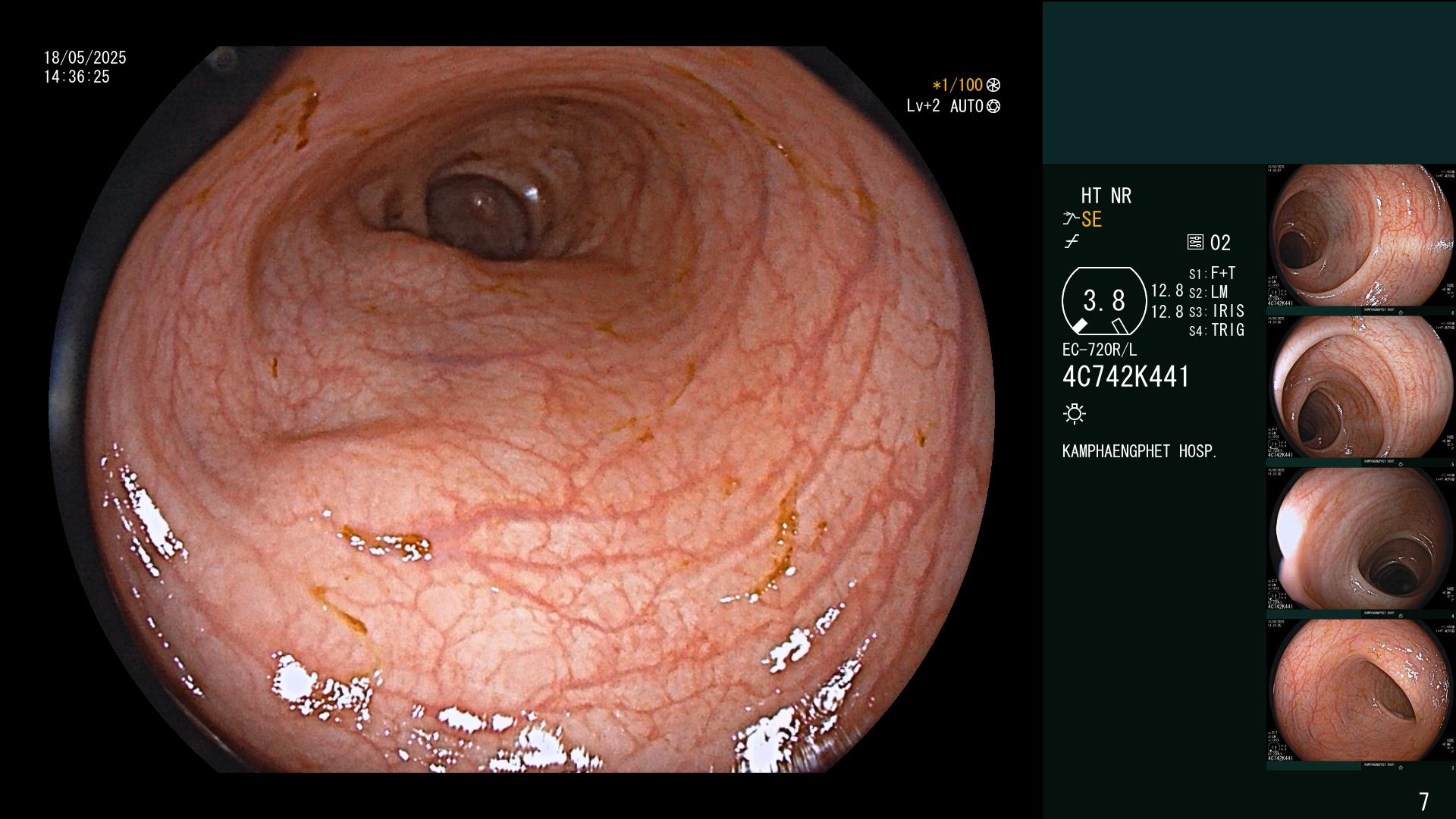Click the AUTO iris mode text
This screenshot has width=1456, height=819.
click(x=967, y=106)
